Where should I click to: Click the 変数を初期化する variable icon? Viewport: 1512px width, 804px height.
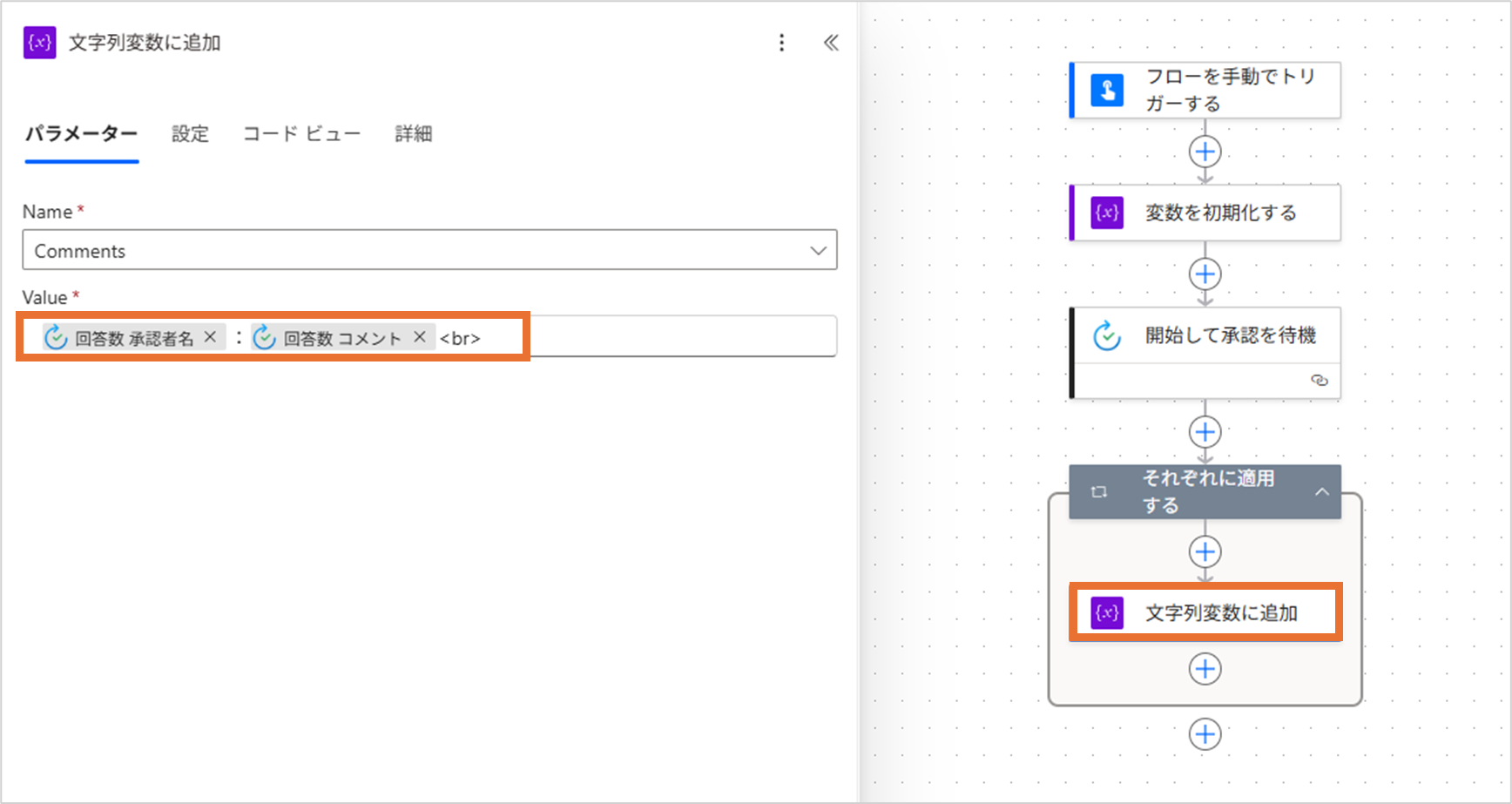[x=1107, y=213]
